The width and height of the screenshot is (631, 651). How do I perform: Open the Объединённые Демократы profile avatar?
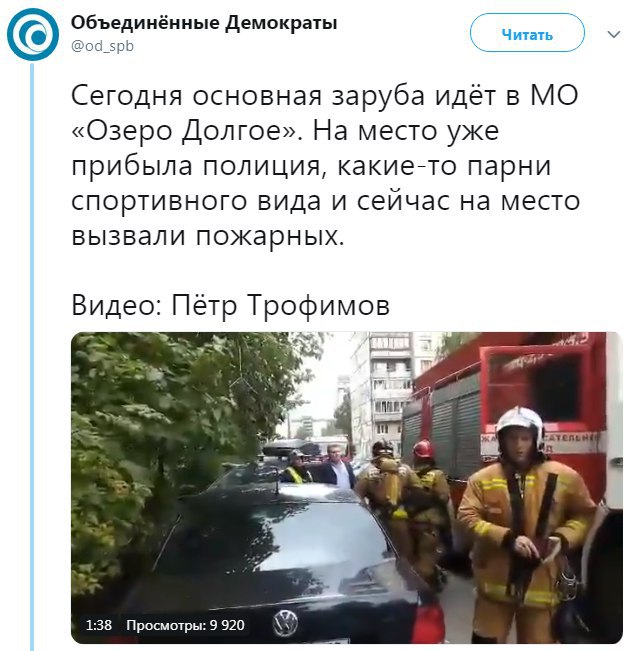[33, 34]
